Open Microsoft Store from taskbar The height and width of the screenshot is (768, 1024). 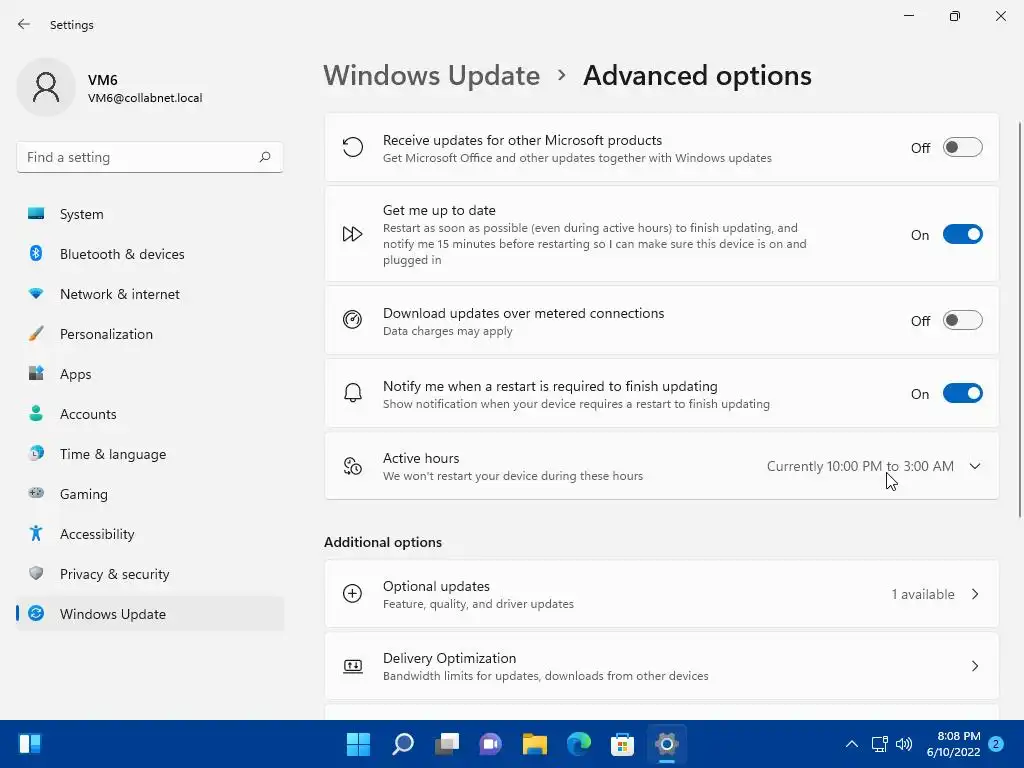tap(622, 744)
